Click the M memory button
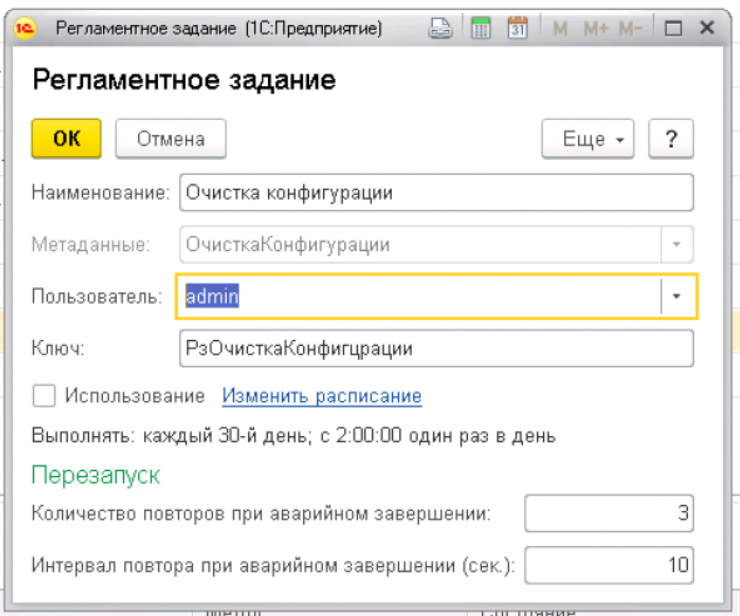This screenshot has width=740, height=616. tap(560, 29)
